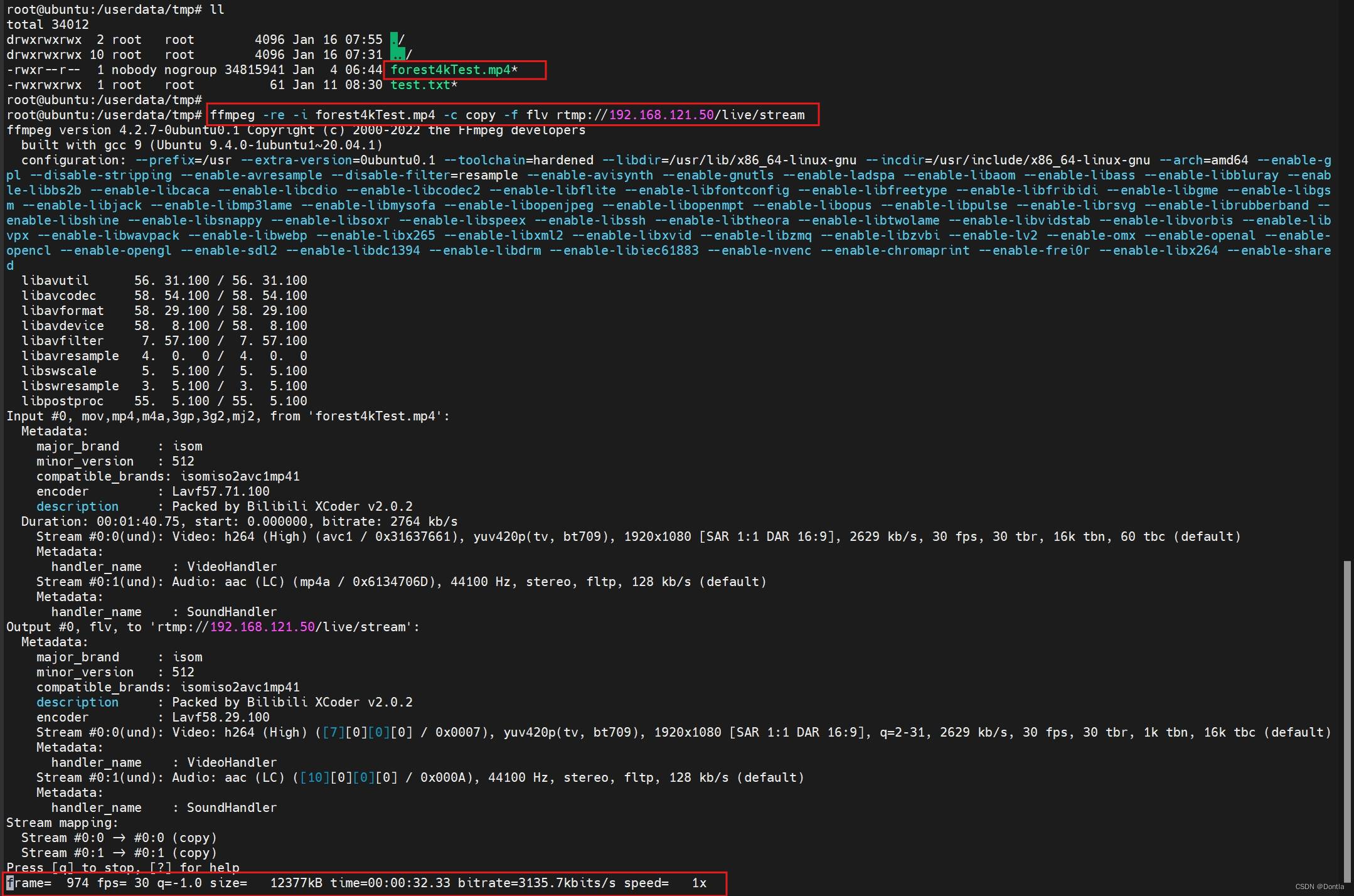Click the '--enable-nvenc' configuration flag
Viewport: 1354px width, 896px height.
pyautogui.click(x=759, y=250)
